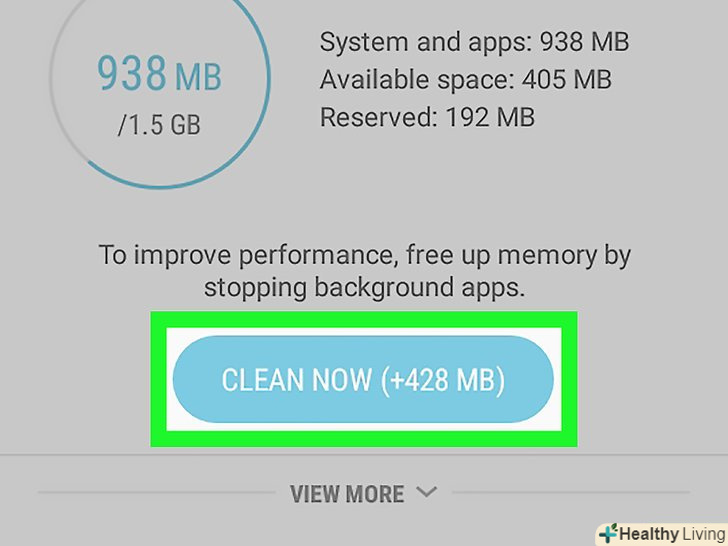This screenshot has width=728, height=546.
Task: Click the divider line left of VIEW MORE
Action: 157,492
